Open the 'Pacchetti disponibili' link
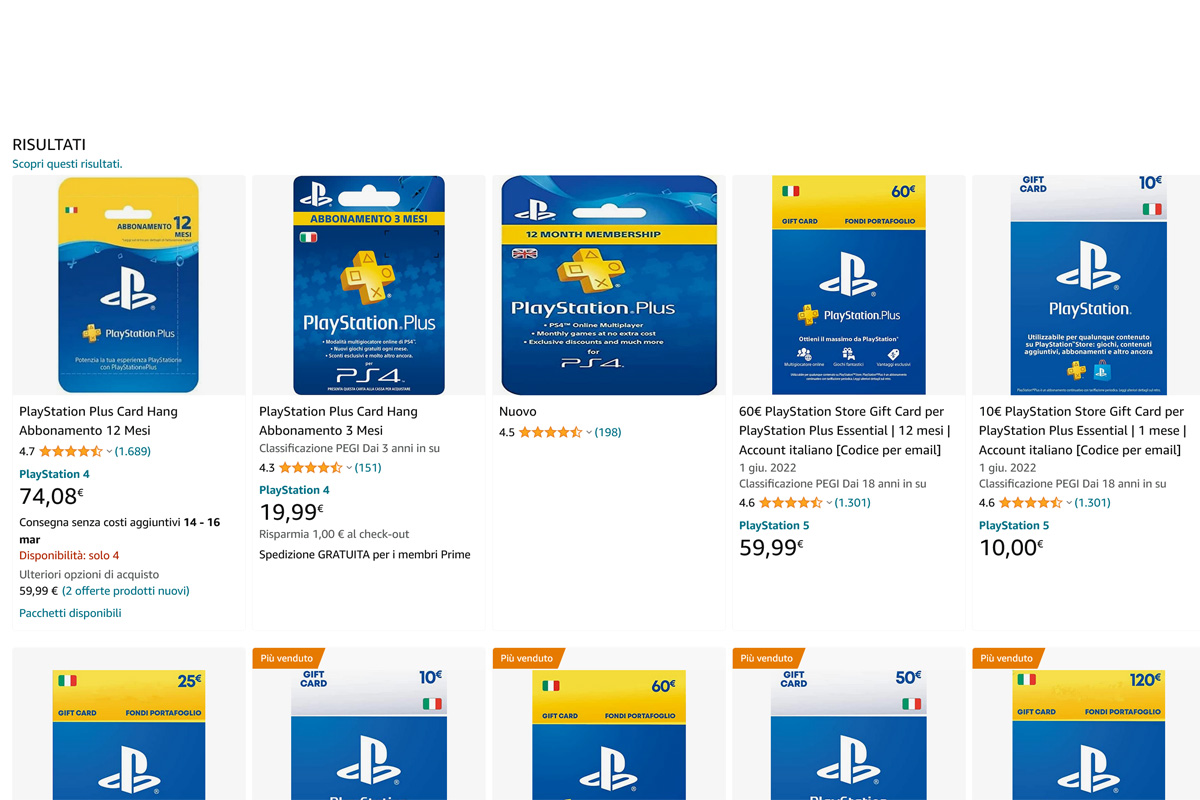The height and width of the screenshot is (800, 1200). (x=70, y=613)
